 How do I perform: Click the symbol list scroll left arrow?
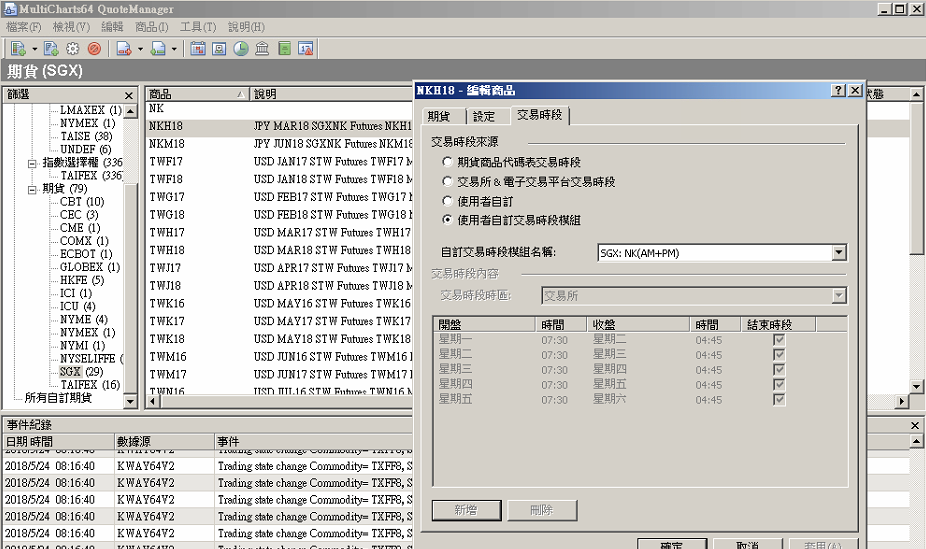[152, 401]
